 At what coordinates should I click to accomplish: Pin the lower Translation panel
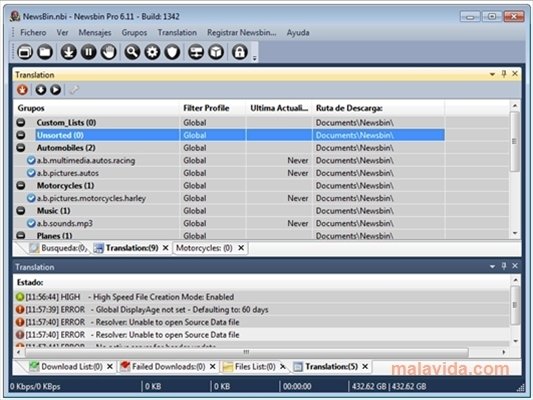pyautogui.click(x=504, y=266)
